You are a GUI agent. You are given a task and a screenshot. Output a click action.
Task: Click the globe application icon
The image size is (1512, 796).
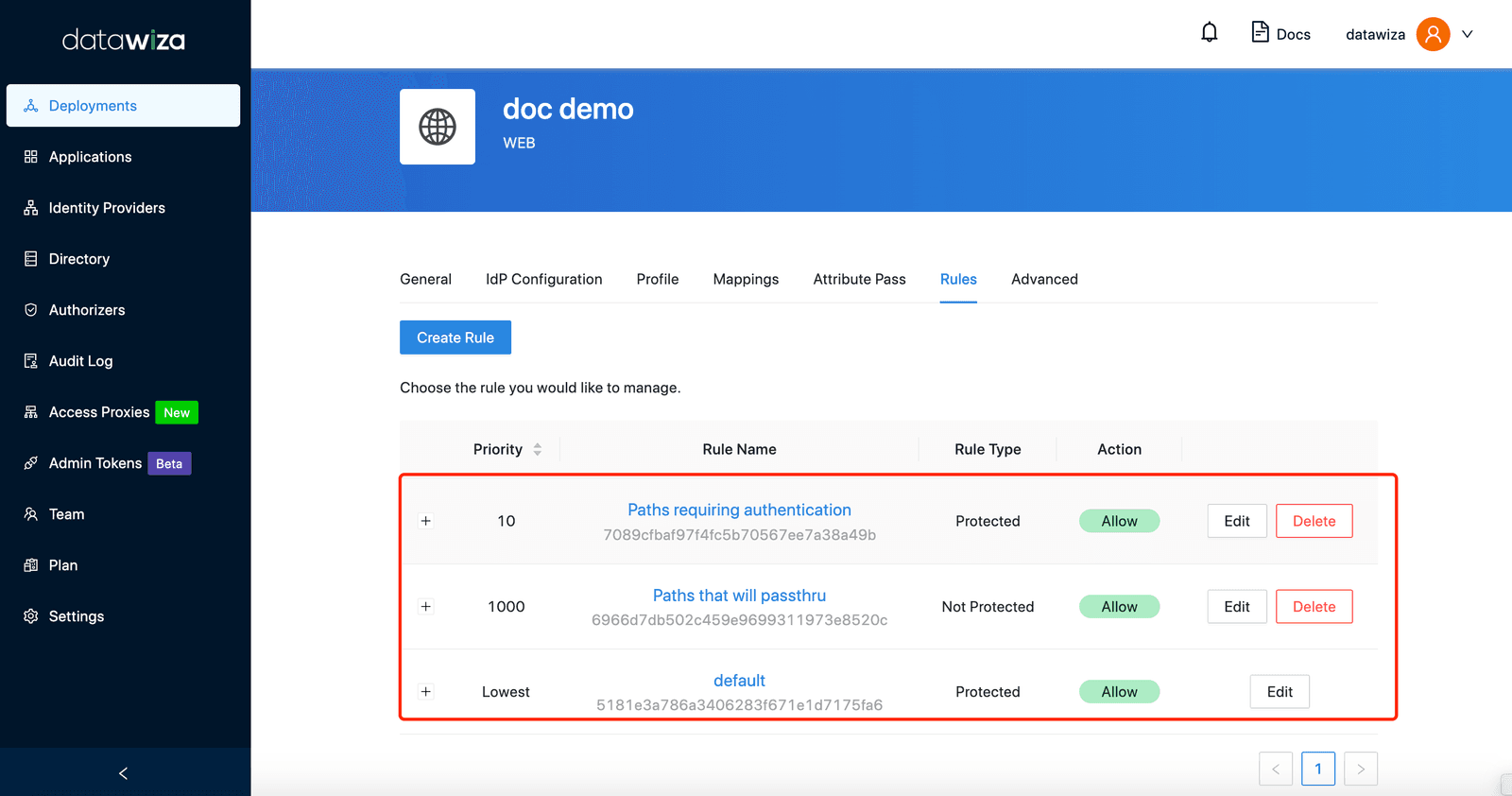(x=438, y=127)
